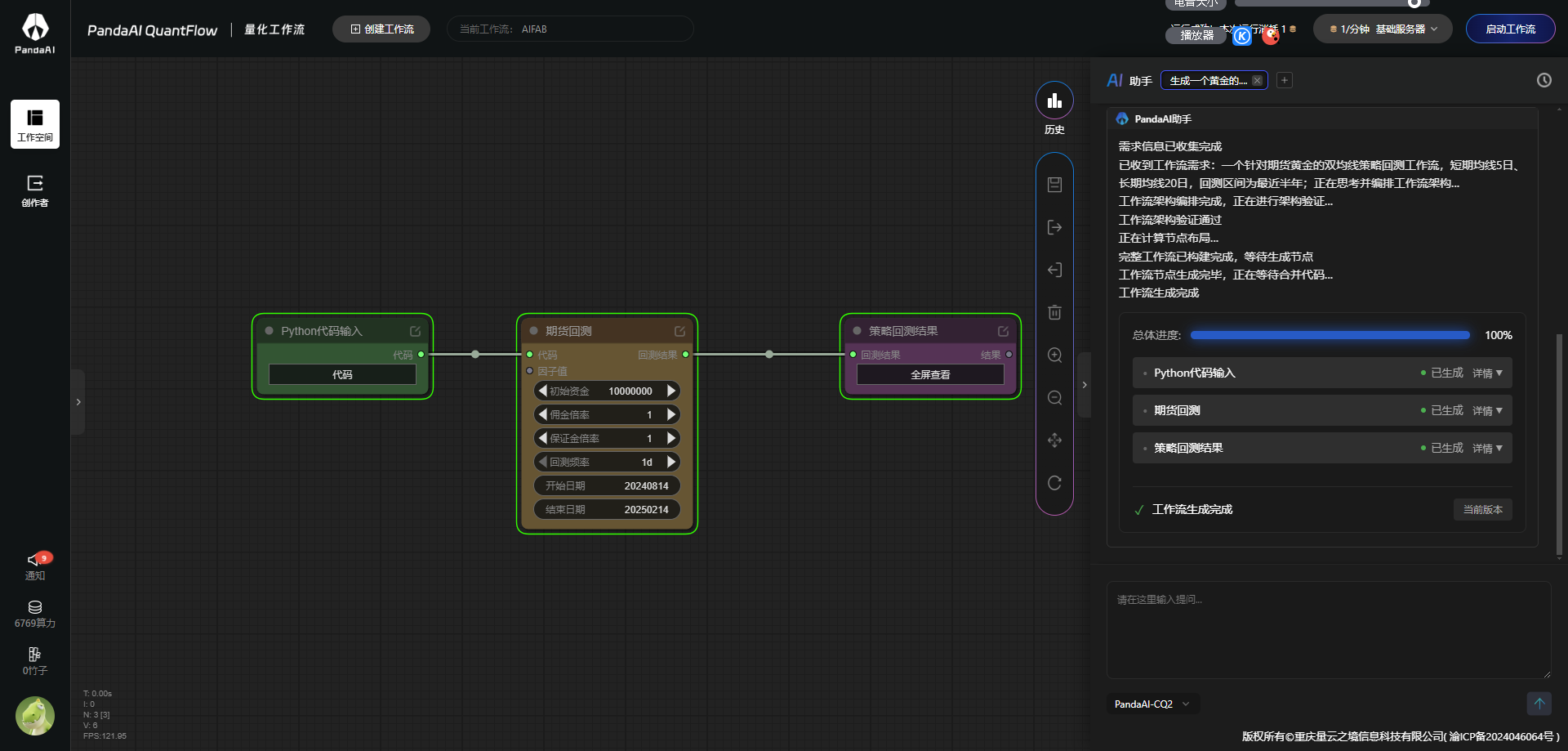Image resolution: width=1568 pixels, height=751 pixels.
Task: Click the chat panel vertical scrollbar
Action: [1559, 445]
